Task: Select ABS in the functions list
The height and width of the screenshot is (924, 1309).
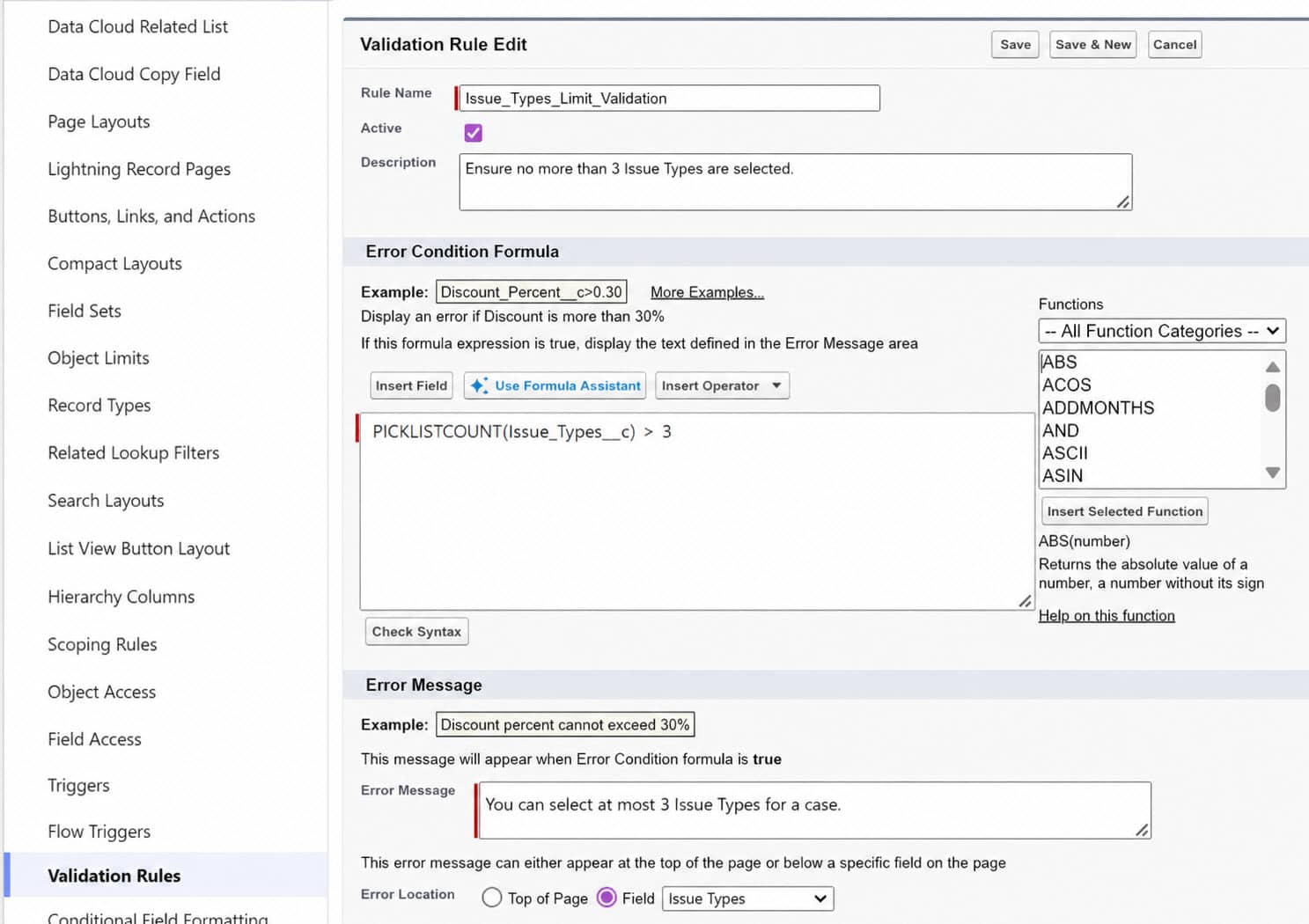Action: point(1059,362)
